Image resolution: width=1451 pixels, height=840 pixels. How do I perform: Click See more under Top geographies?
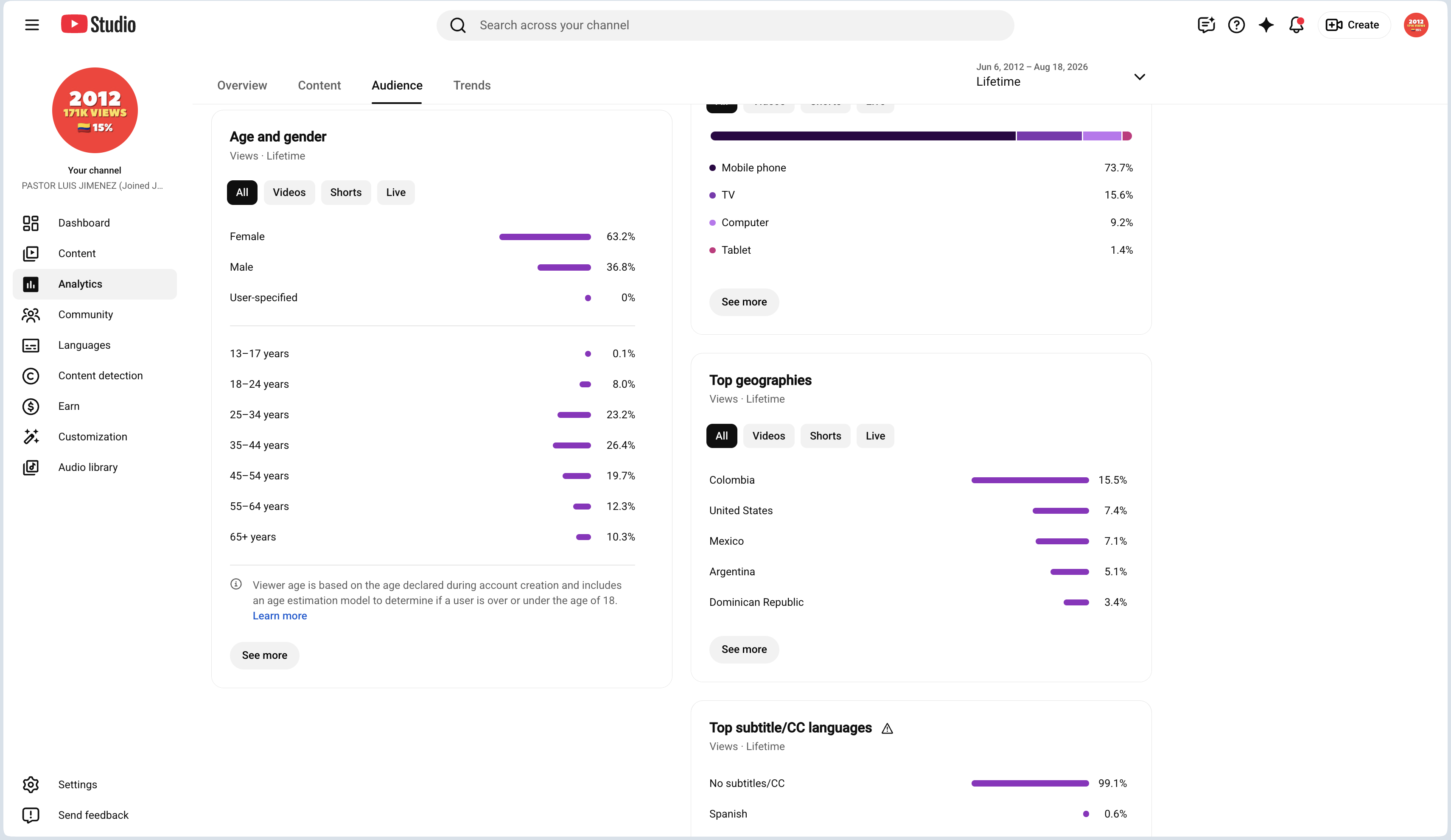pos(744,650)
